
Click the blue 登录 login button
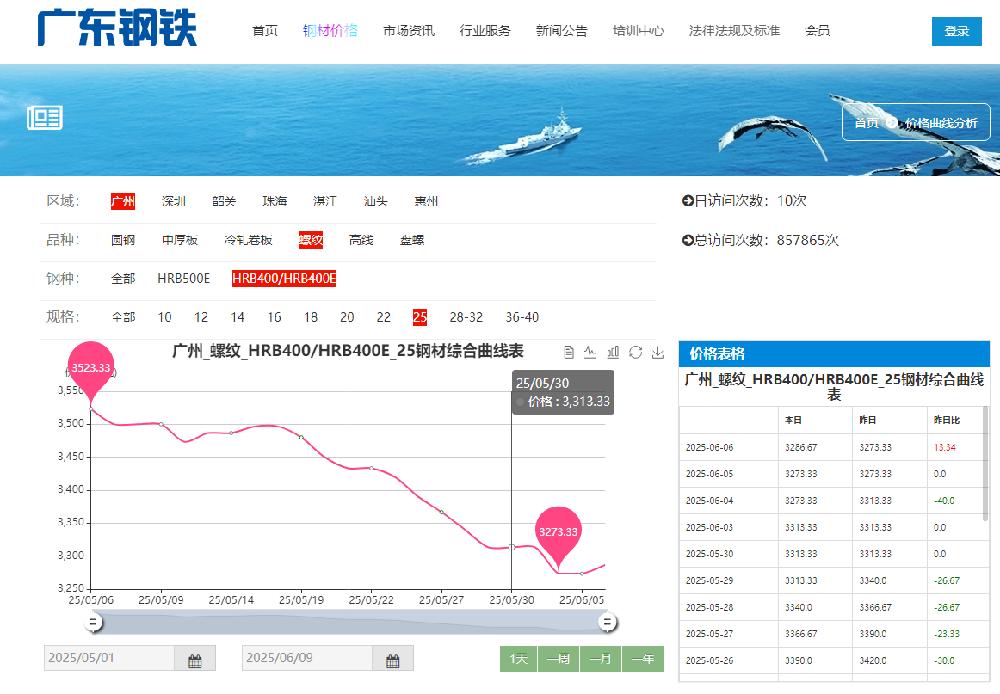(x=956, y=31)
